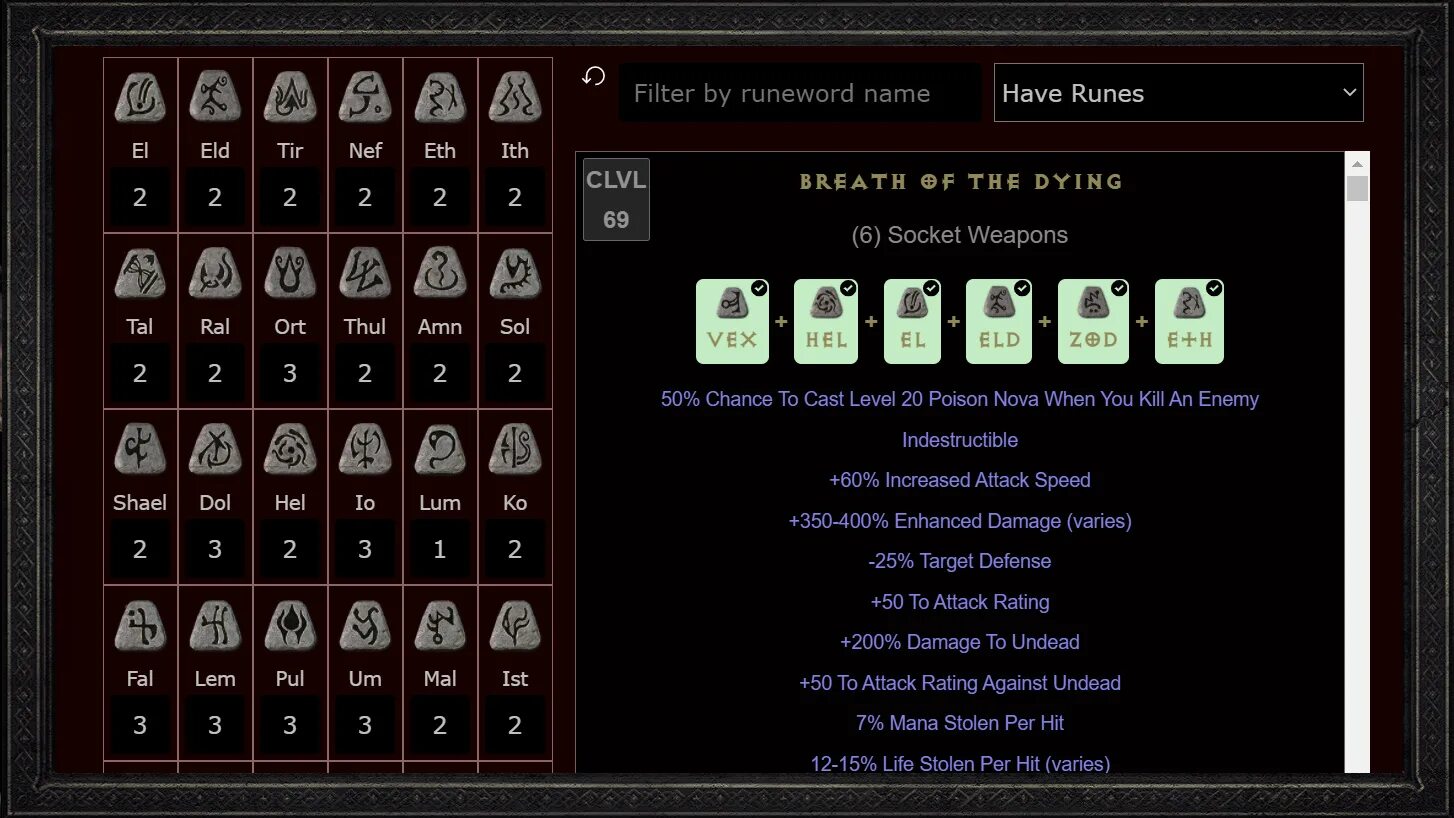Click the Ral rune stone
This screenshot has width=1454, height=818.
(215, 274)
